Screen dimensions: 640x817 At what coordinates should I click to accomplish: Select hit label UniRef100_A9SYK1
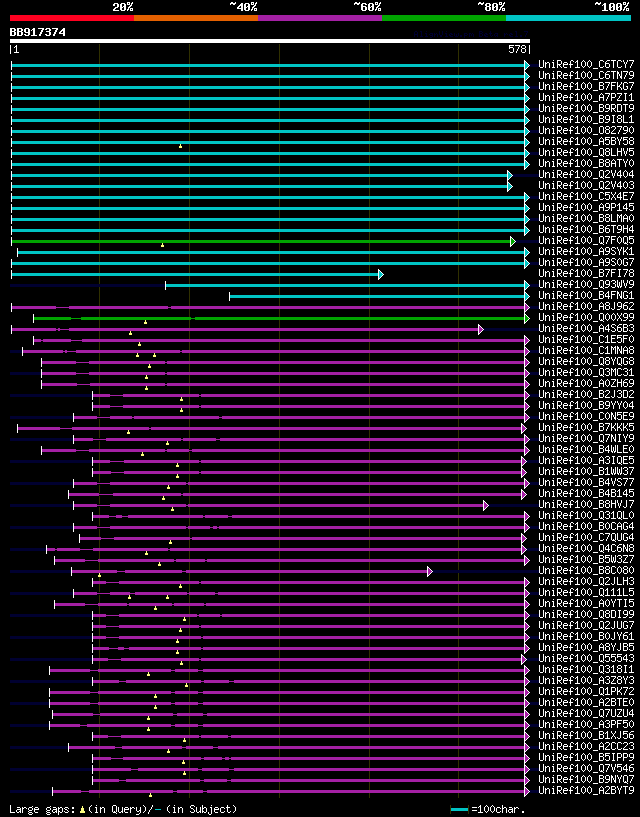(x=586, y=252)
